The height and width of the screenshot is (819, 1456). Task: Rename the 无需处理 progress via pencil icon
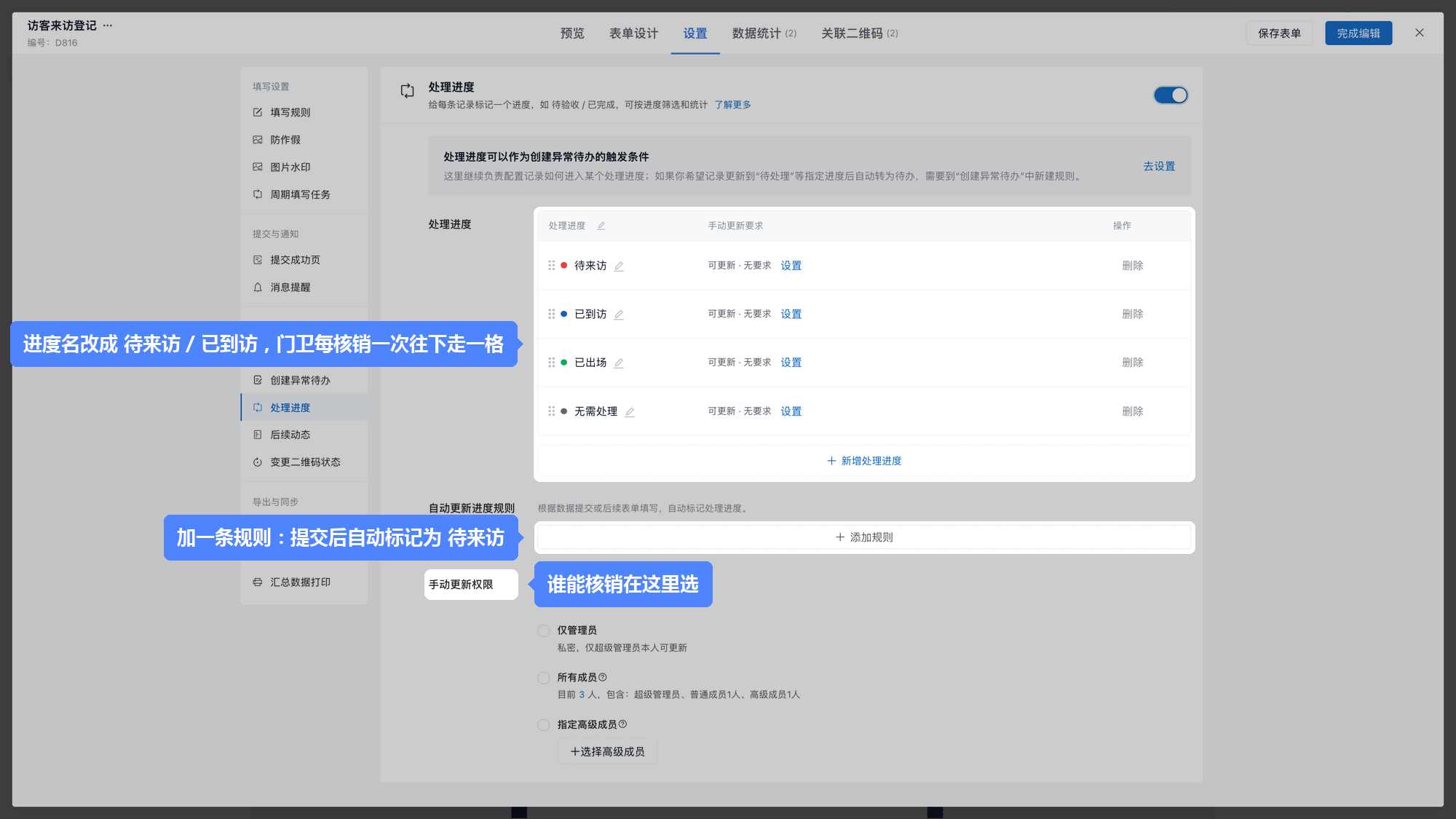click(630, 412)
